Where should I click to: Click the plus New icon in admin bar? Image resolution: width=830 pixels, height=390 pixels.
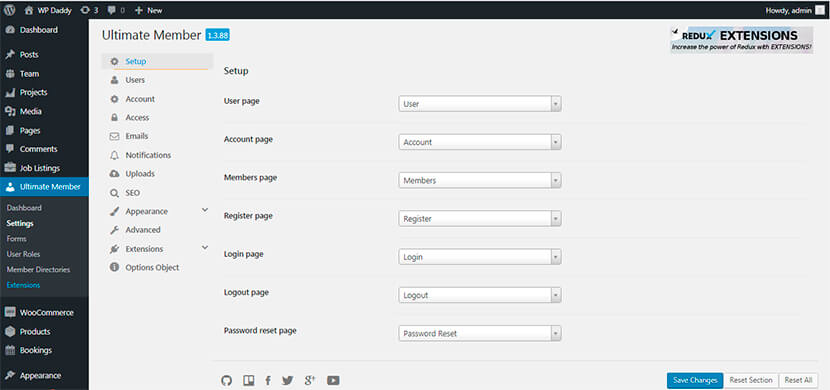pyautogui.click(x=139, y=10)
